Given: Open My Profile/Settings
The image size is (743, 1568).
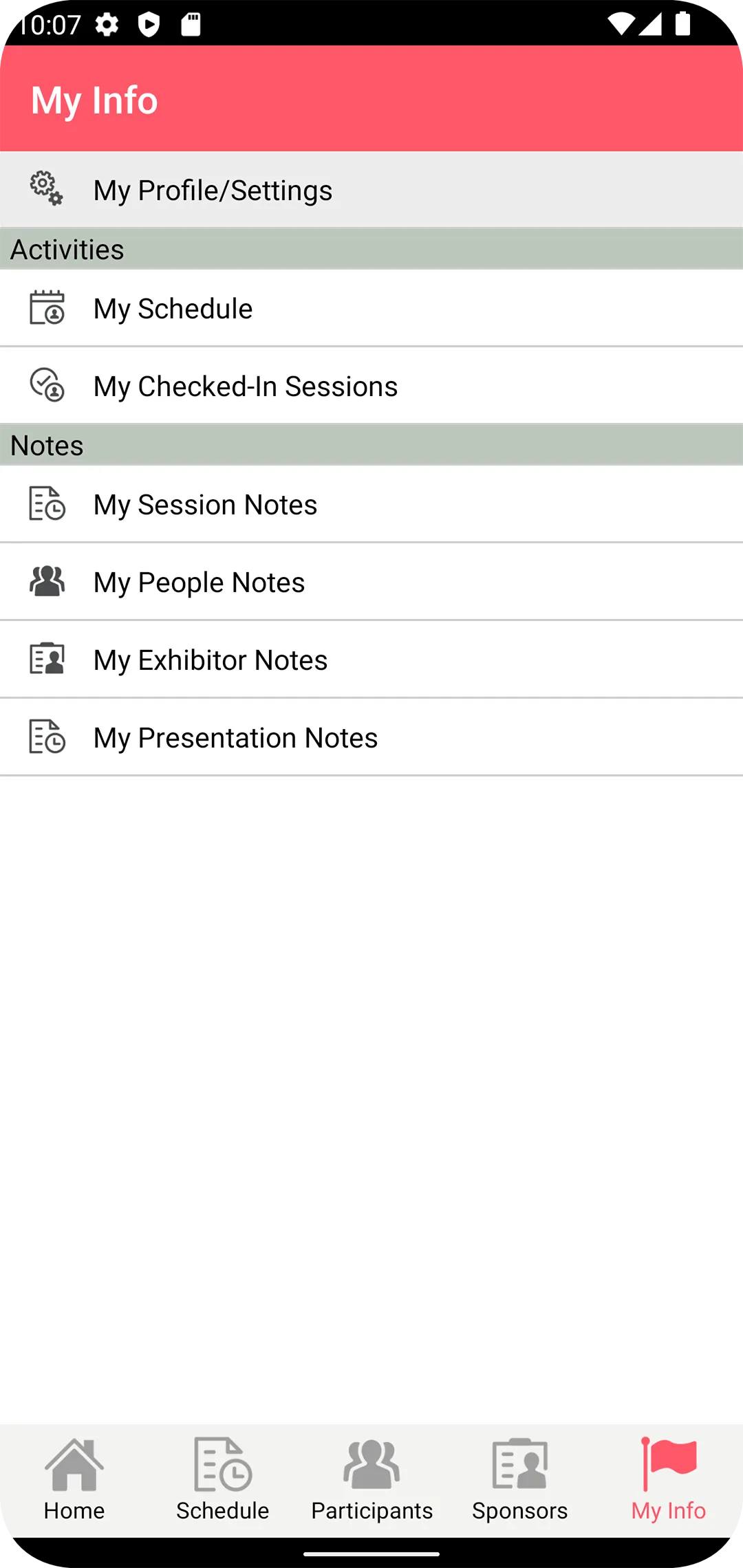Looking at the screenshot, I should point(213,190).
